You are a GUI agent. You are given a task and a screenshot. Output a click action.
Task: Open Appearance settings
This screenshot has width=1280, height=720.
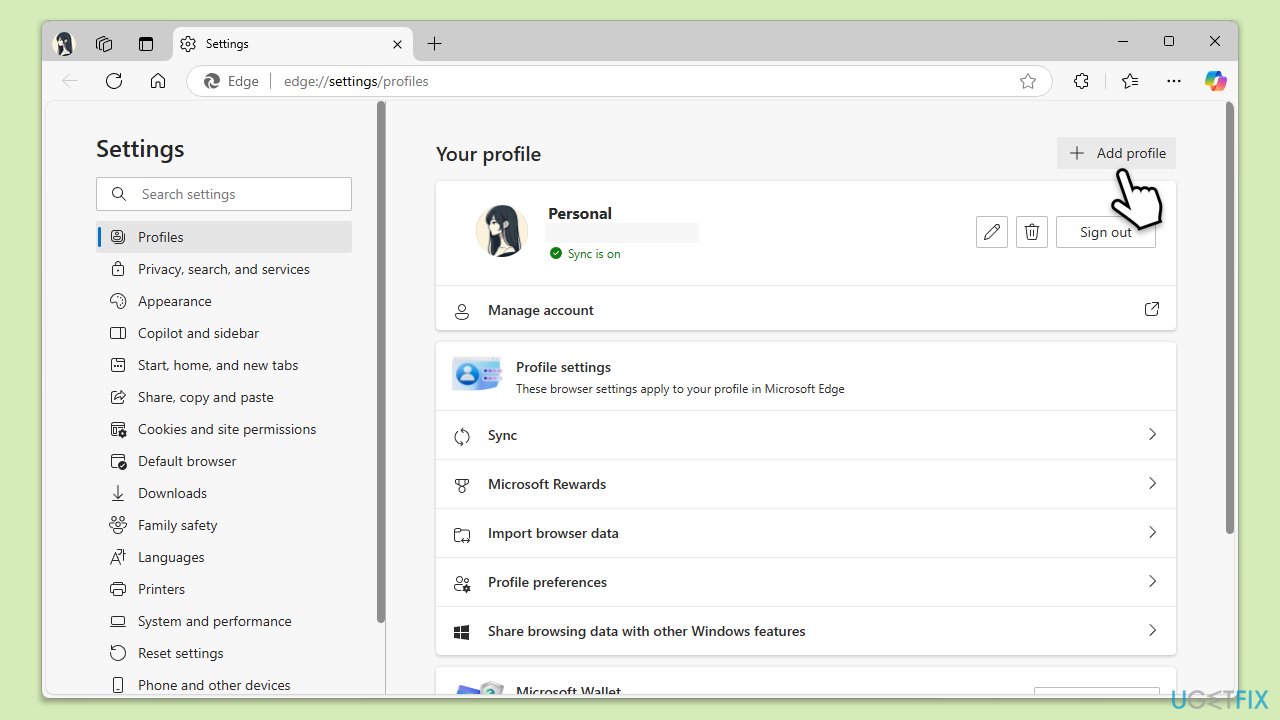pyautogui.click(x=224, y=301)
